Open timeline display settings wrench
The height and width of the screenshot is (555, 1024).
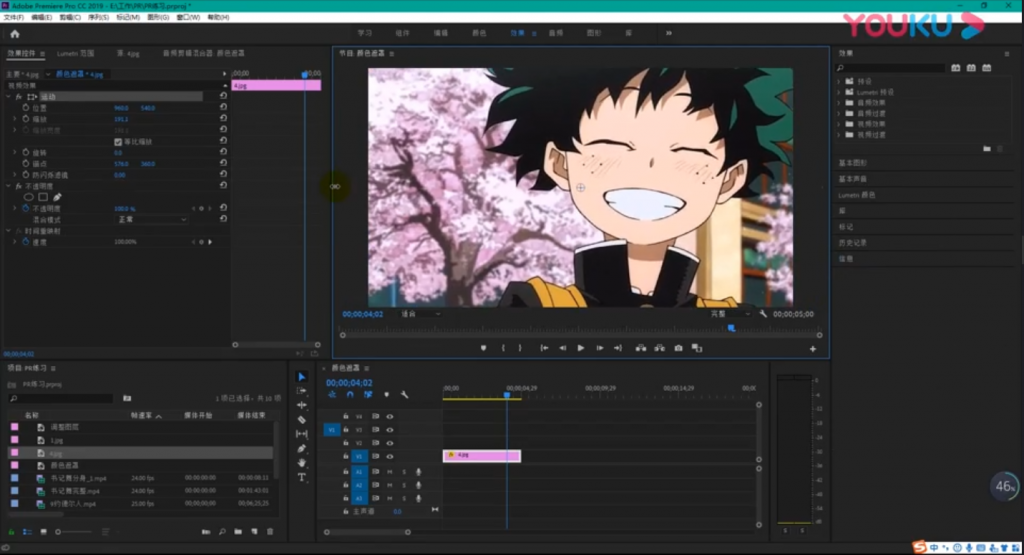click(404, 394)
